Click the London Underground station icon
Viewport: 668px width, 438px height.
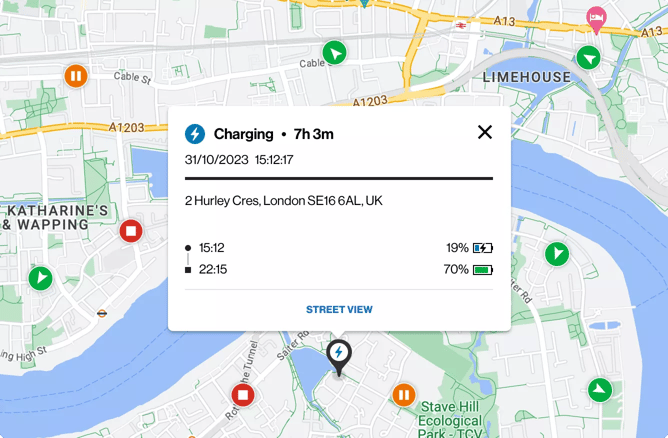[x=102, y=312]
